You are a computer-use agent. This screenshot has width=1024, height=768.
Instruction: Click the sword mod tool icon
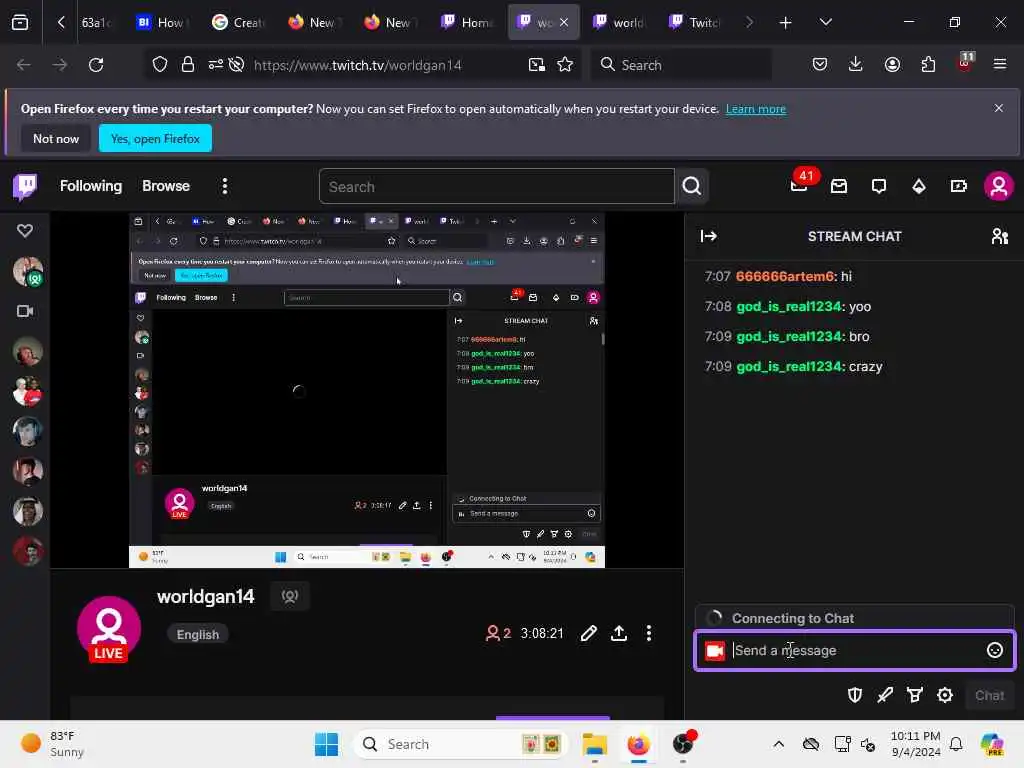coord(885,695)
